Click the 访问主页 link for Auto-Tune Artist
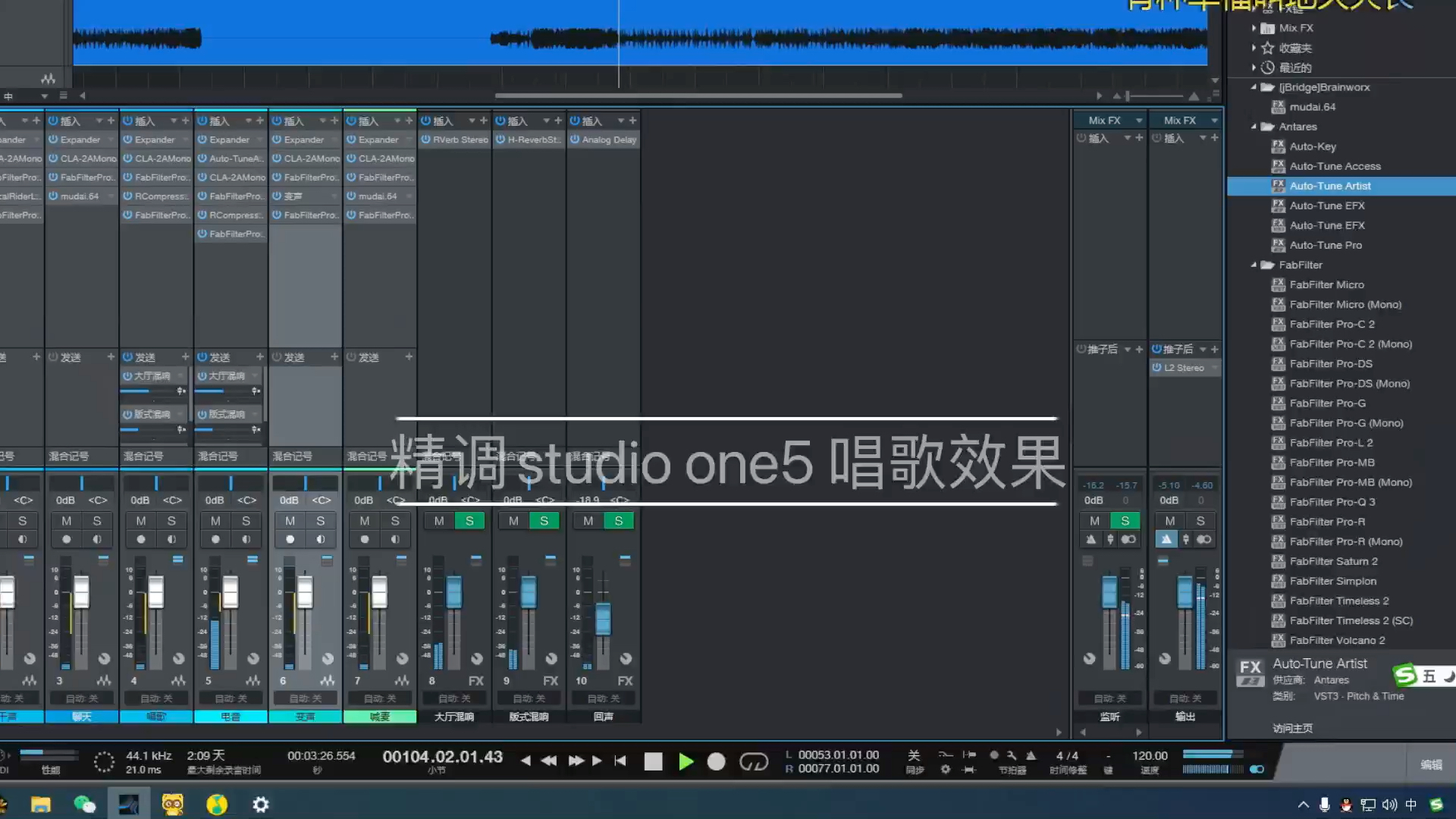1456x819 pixels. click(1292, 728)
